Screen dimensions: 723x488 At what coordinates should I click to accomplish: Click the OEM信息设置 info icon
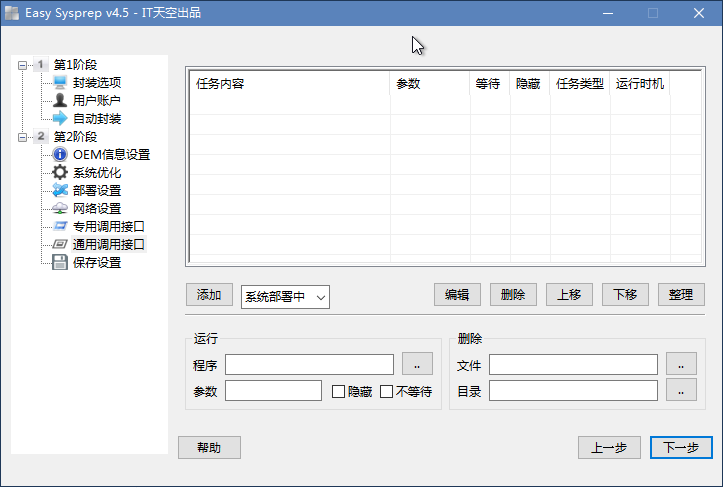click(60, 155)
